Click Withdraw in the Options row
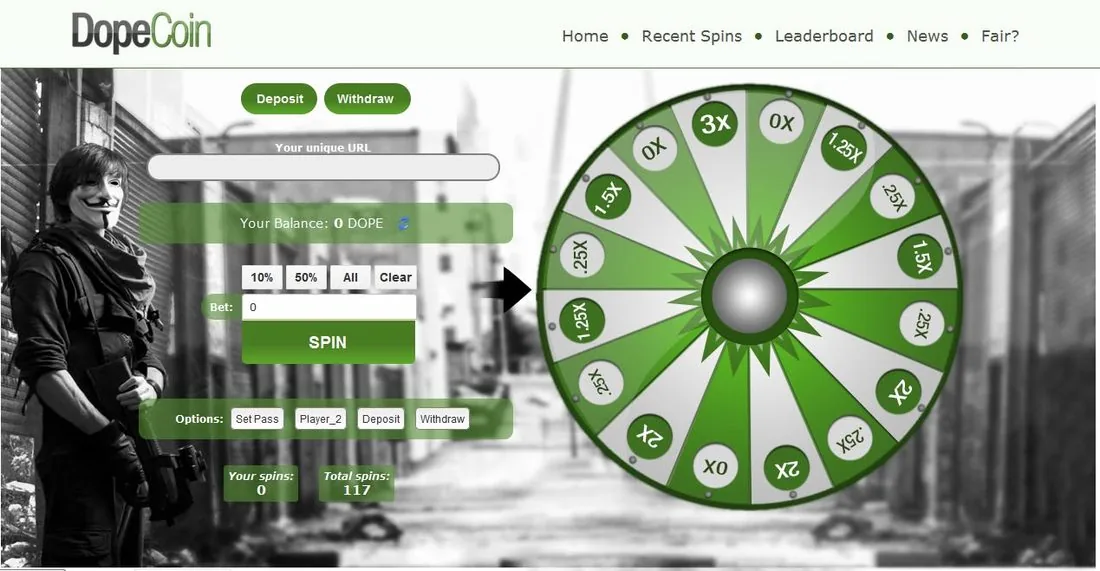This screenshot has width=1100, height=571. 442,419
